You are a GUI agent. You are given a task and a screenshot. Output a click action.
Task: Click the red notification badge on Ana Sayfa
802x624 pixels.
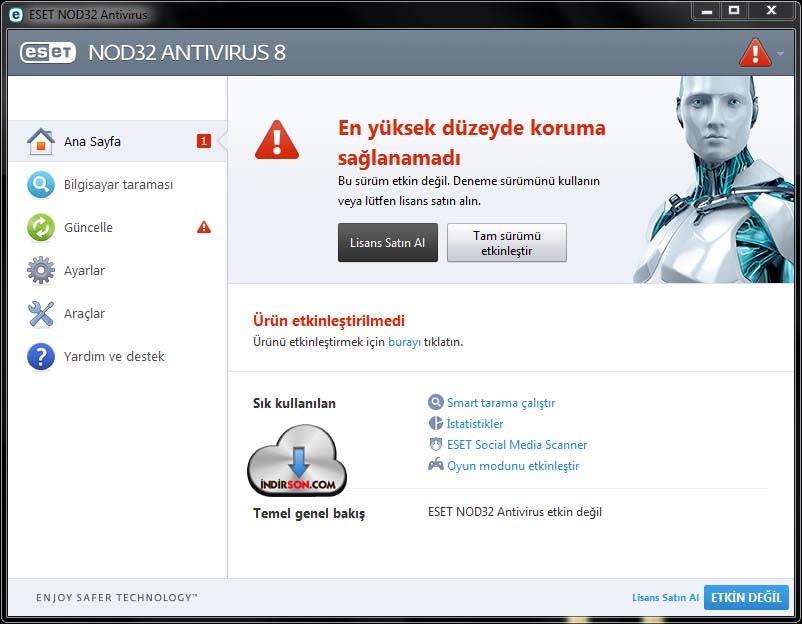[204, 141]
